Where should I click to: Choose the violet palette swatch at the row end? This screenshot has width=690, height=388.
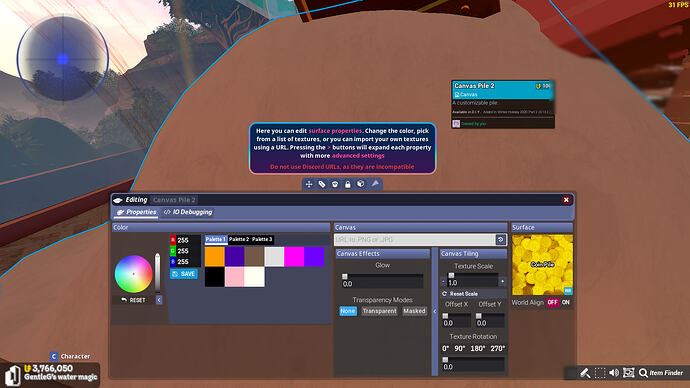314,256
